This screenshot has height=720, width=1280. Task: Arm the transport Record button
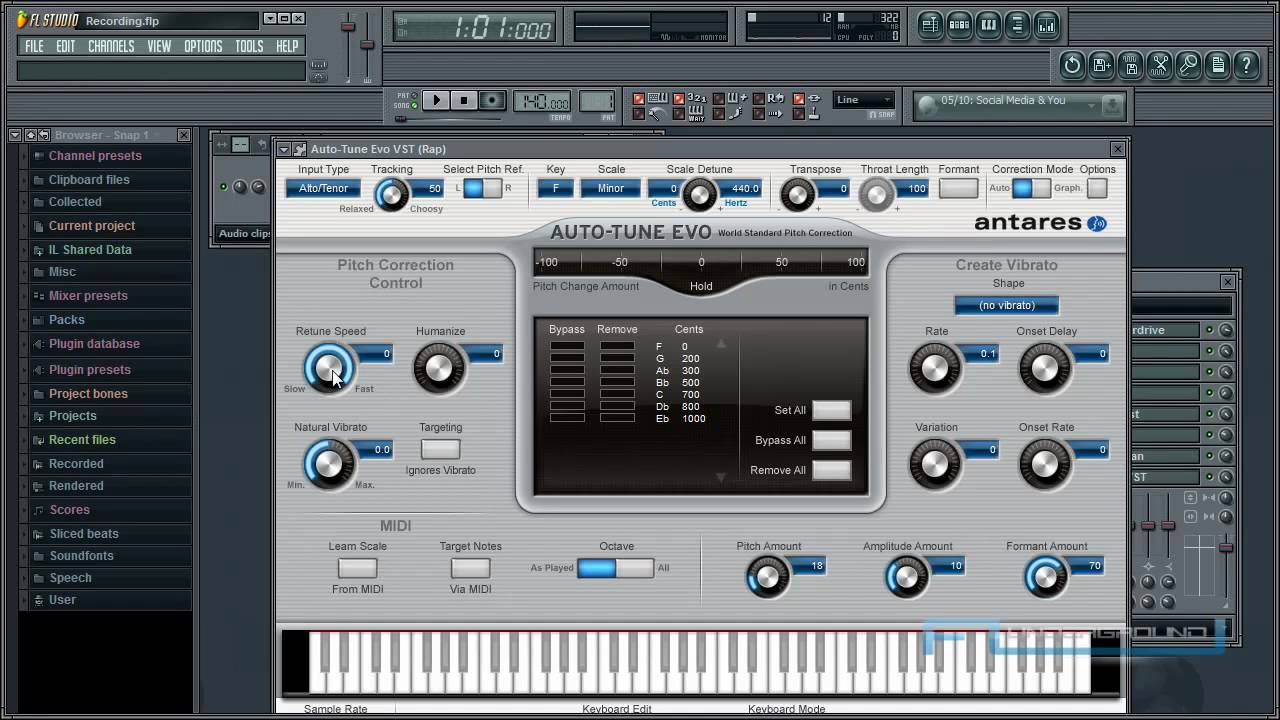click(492, 100)
